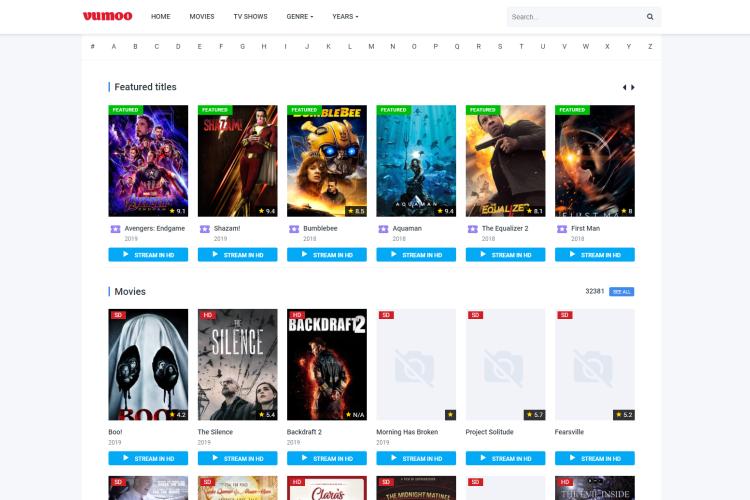Viewport: 750px width, 500px height.
Task: Click the Fearsville title link
Action: coord(569,432)
